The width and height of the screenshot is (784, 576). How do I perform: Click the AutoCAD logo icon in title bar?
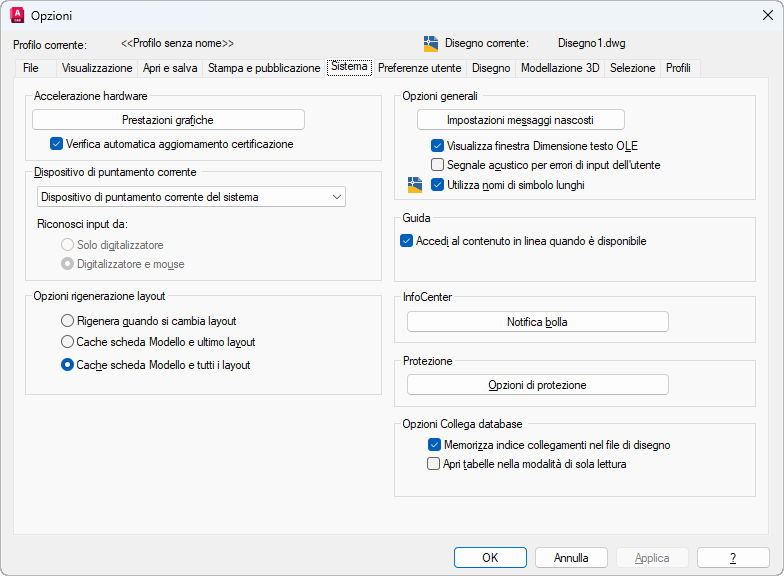pyautogui.click(x=16, y=15)
